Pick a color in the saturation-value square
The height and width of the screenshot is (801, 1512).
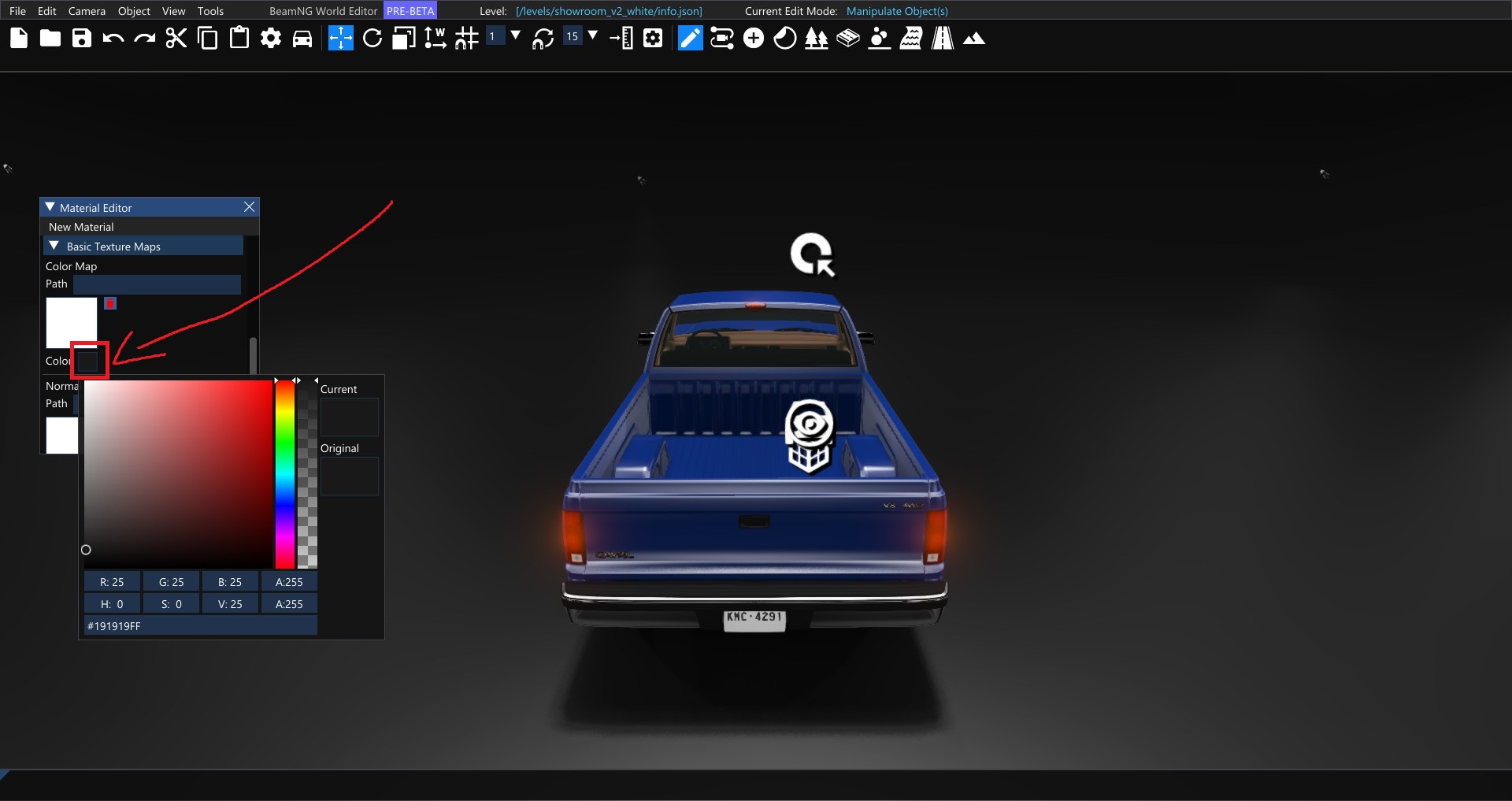pyautogui.click(x=178, y=474)
